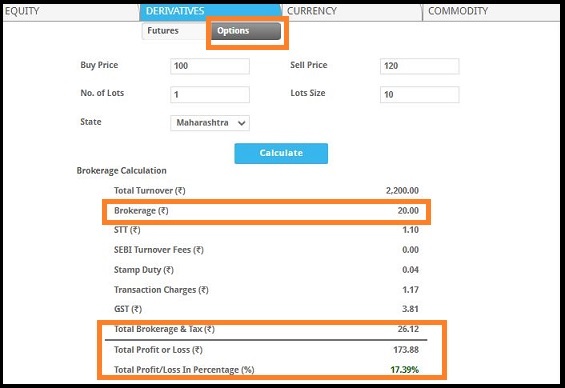Click the STT (₹) label
The width and height of the screenshot is (565, 388).
[x=127, y=230]
